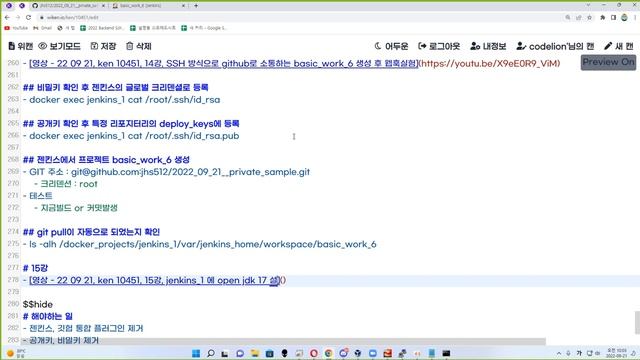Share this page icon in address bar

(x=579, y=18)
